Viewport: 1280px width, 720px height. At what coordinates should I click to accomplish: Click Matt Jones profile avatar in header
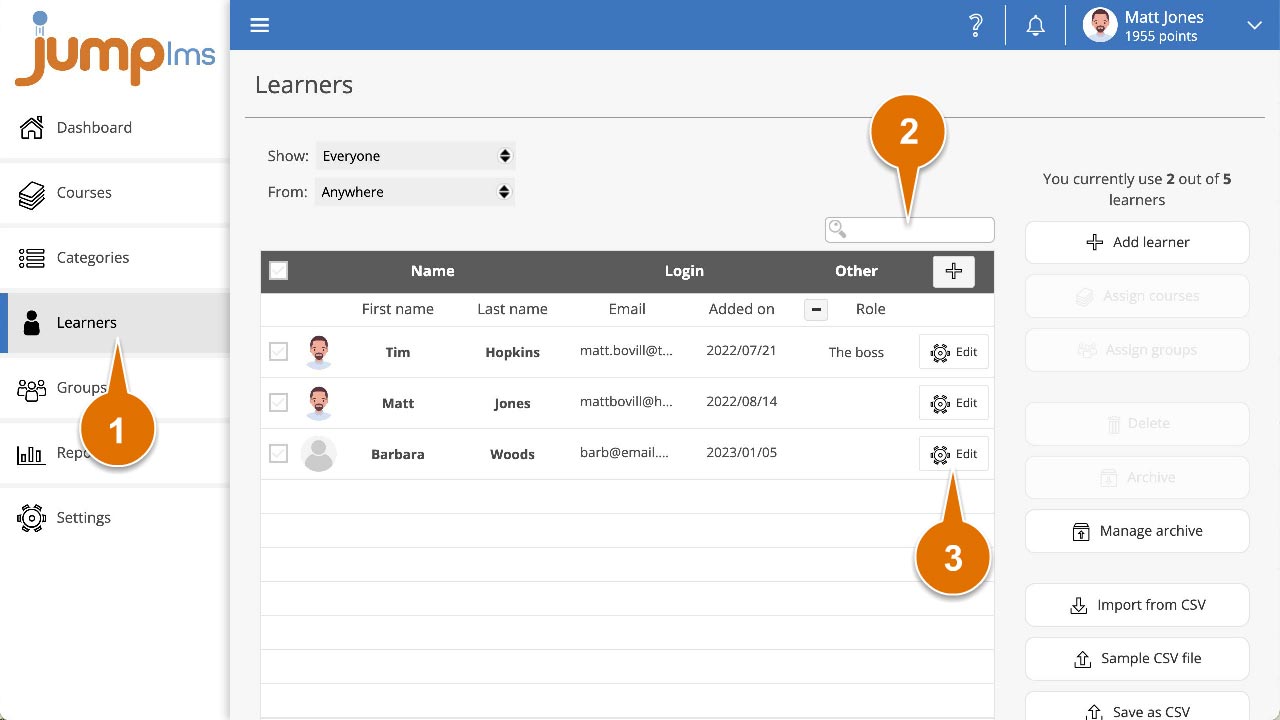click(x=1100, y=26)
